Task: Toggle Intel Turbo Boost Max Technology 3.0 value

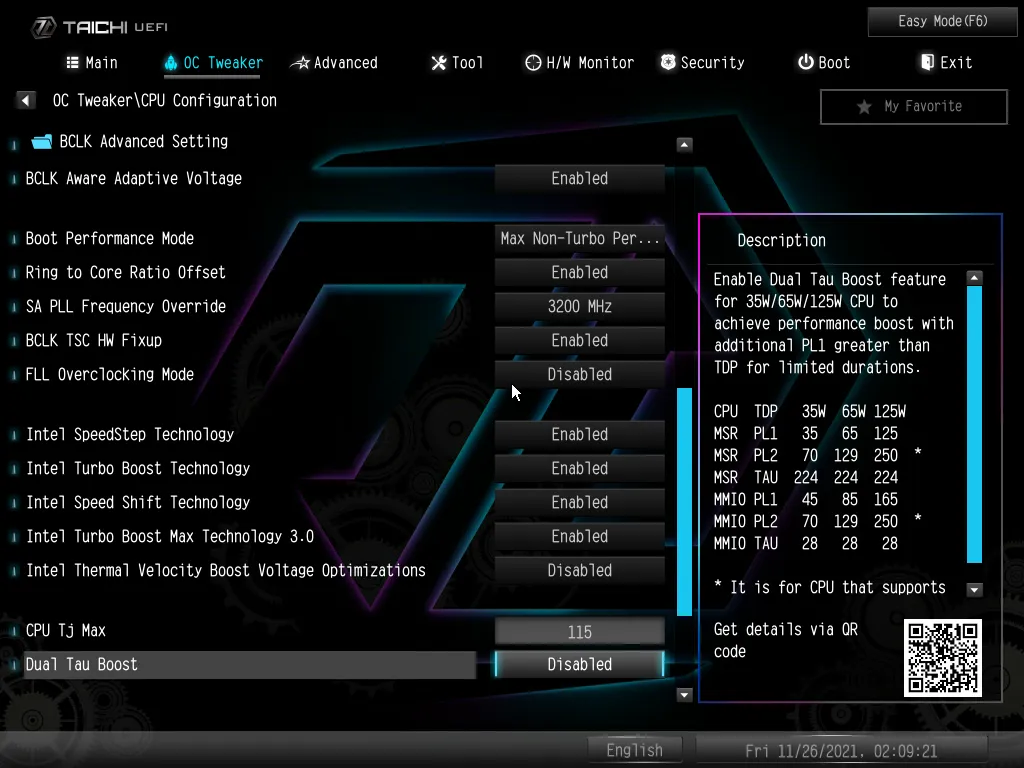Action: 580,536
